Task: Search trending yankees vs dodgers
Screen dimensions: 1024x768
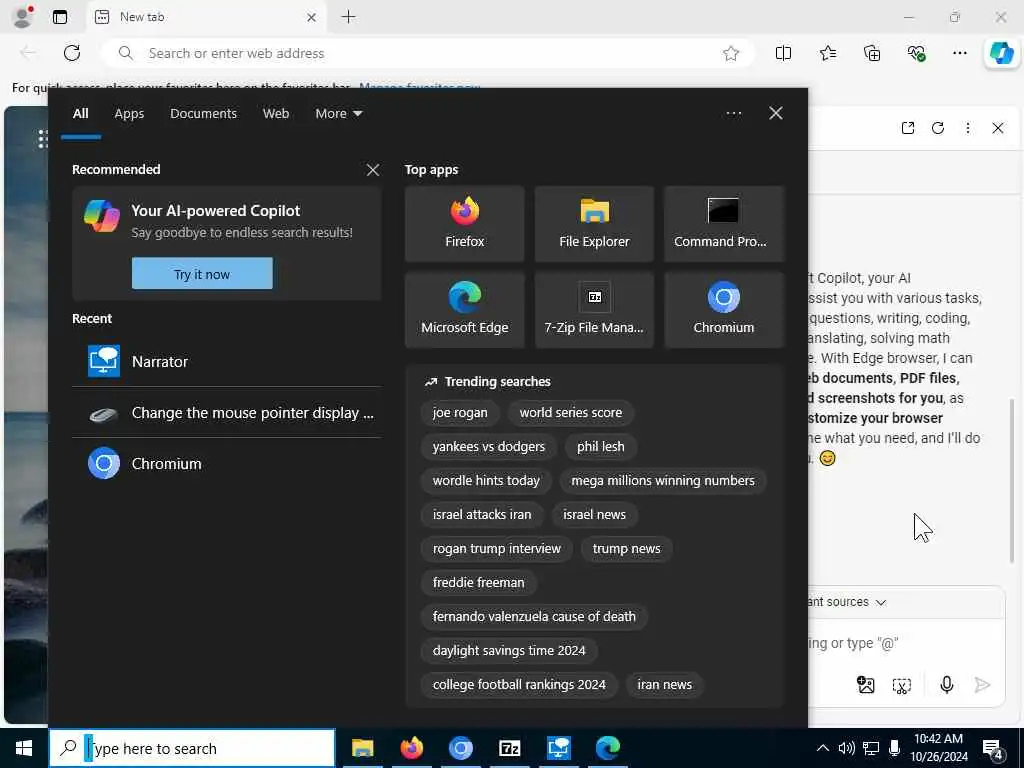Action: point(488,447)
